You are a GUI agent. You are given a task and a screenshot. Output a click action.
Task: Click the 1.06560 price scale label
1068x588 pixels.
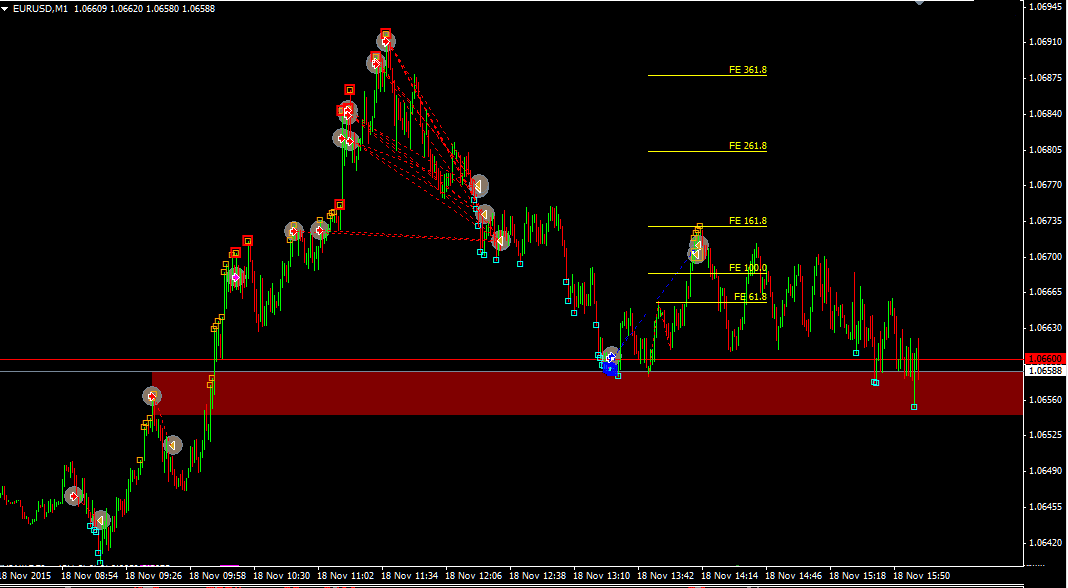point(1046,400)
